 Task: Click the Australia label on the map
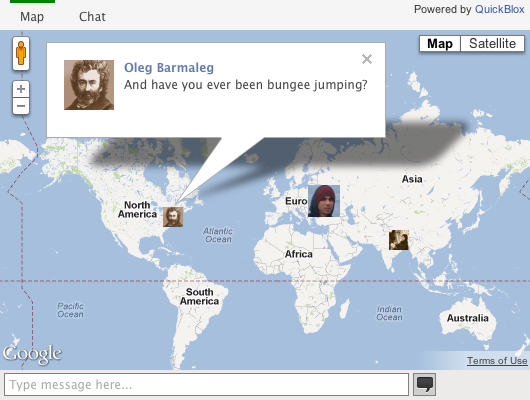(468, 318)
